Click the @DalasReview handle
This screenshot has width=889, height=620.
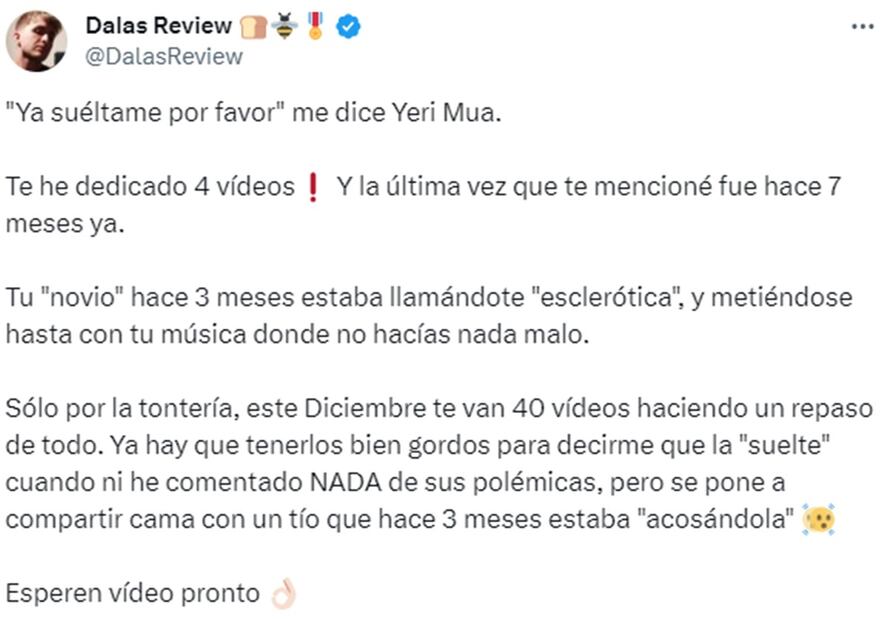(164, 56)
